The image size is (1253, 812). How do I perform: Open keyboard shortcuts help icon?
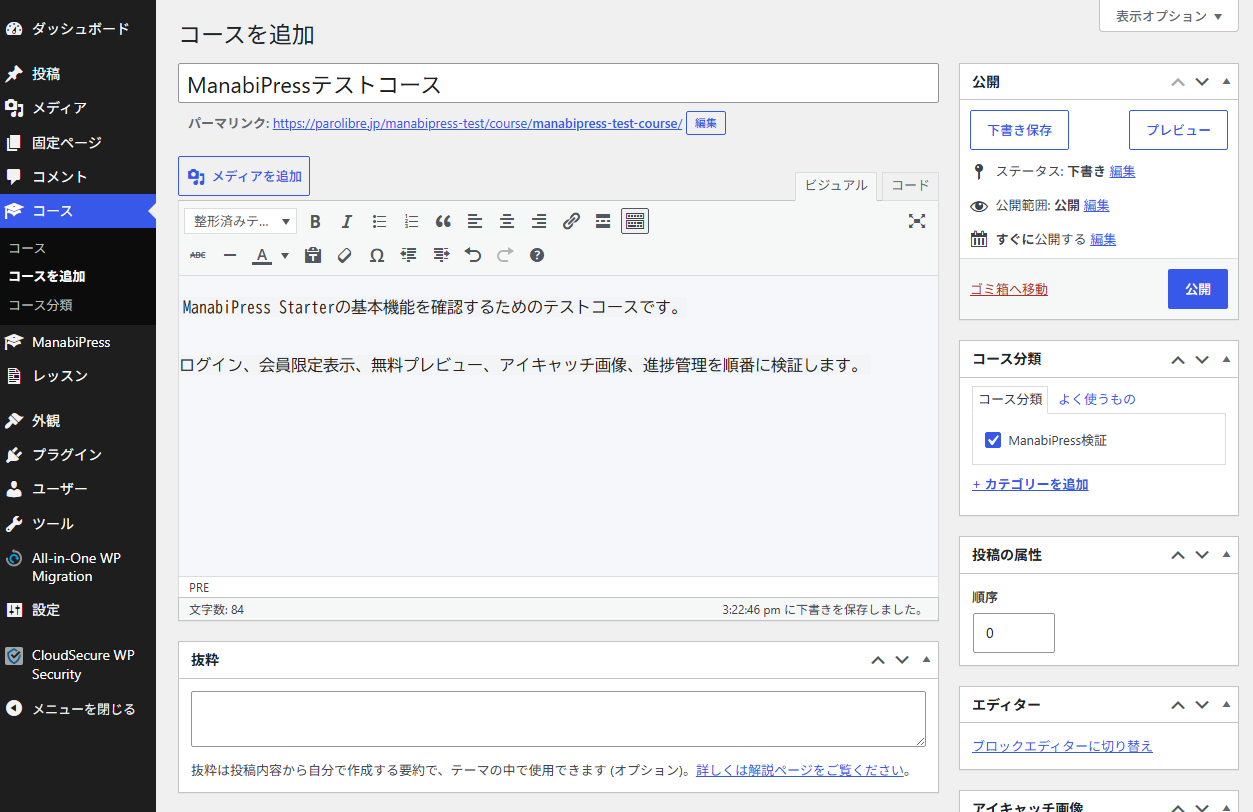click(537, 255)
